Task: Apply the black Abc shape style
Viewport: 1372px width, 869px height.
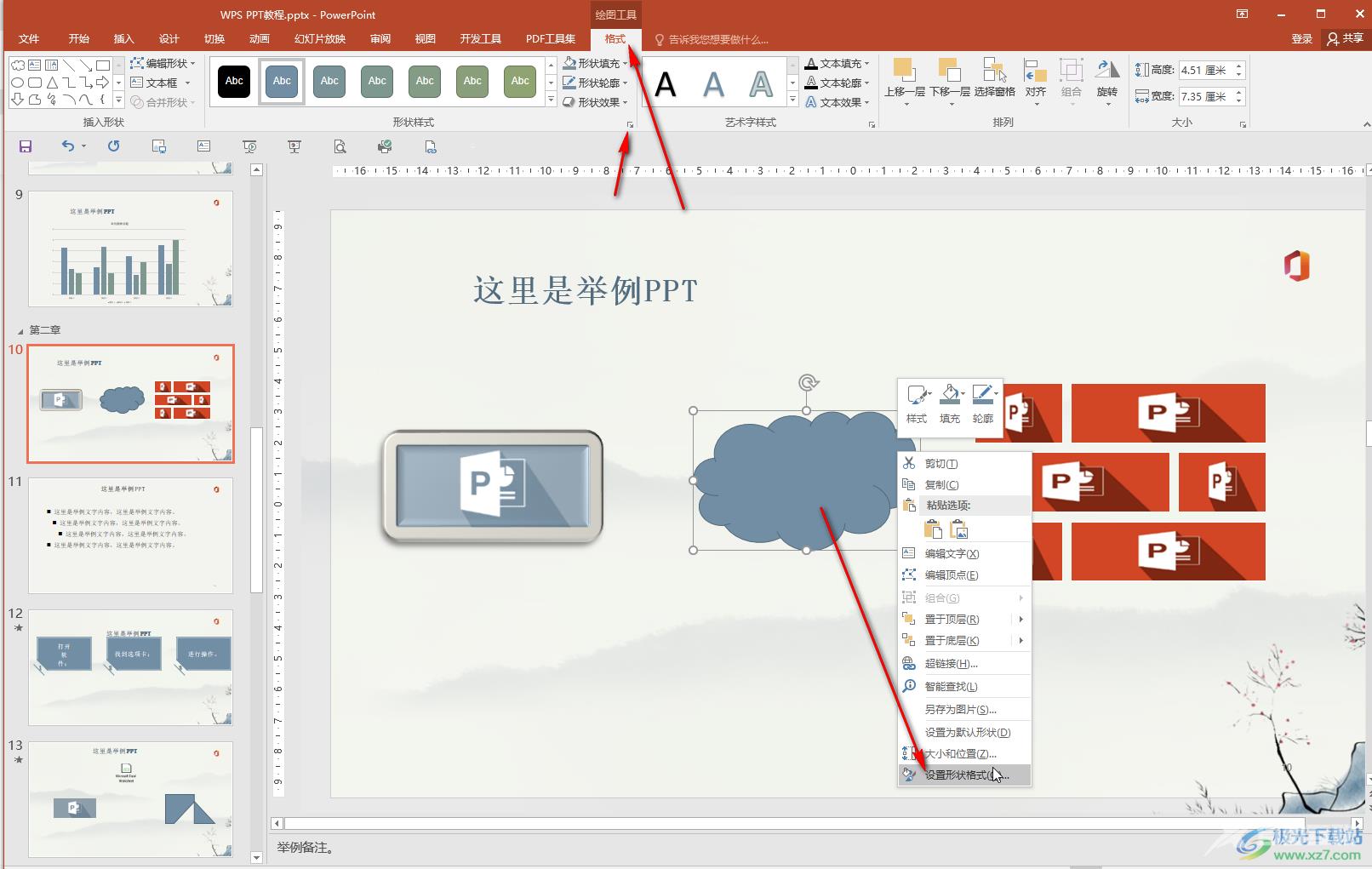Action: (234, 82)
